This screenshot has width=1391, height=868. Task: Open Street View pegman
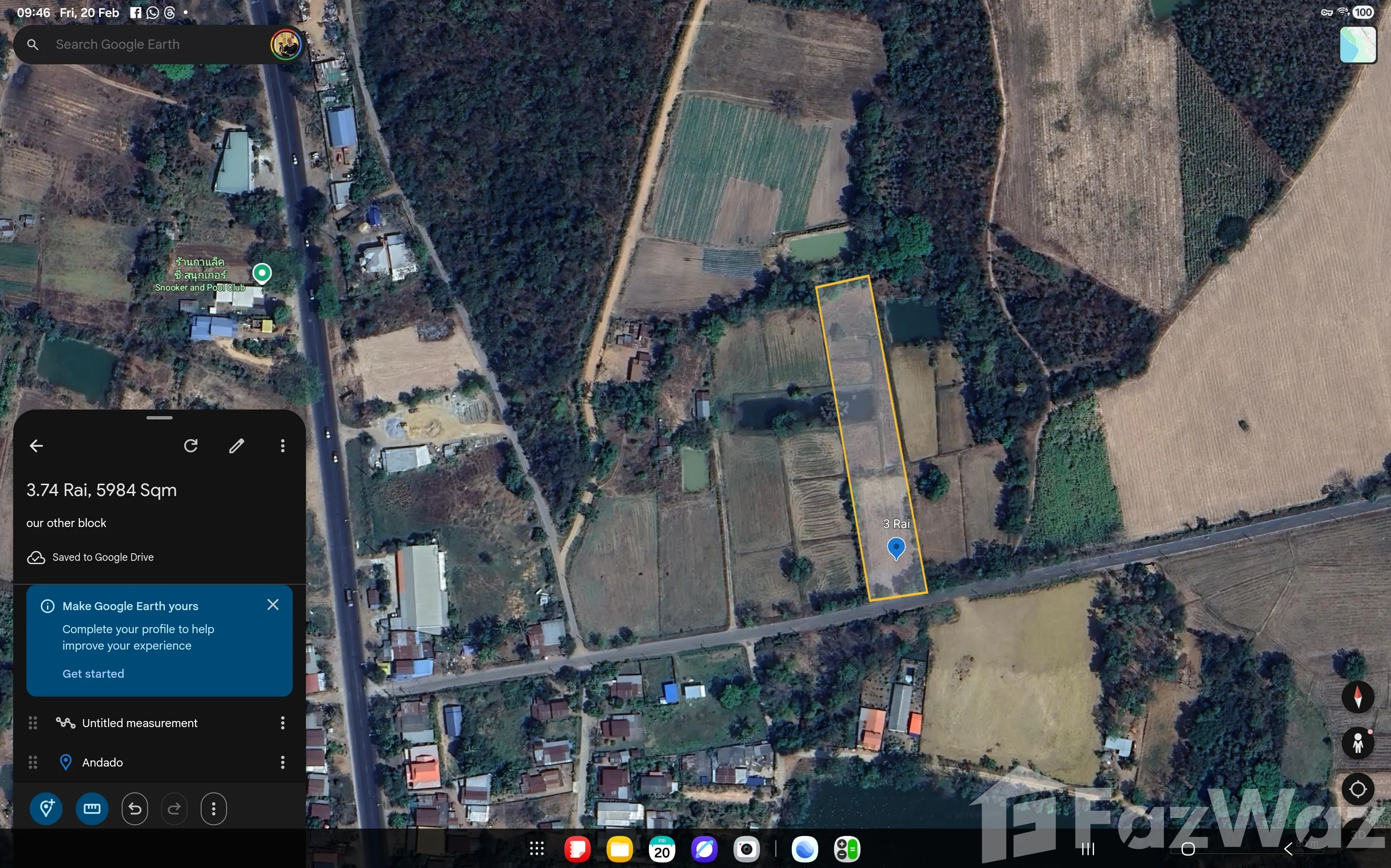(1358, 743)
